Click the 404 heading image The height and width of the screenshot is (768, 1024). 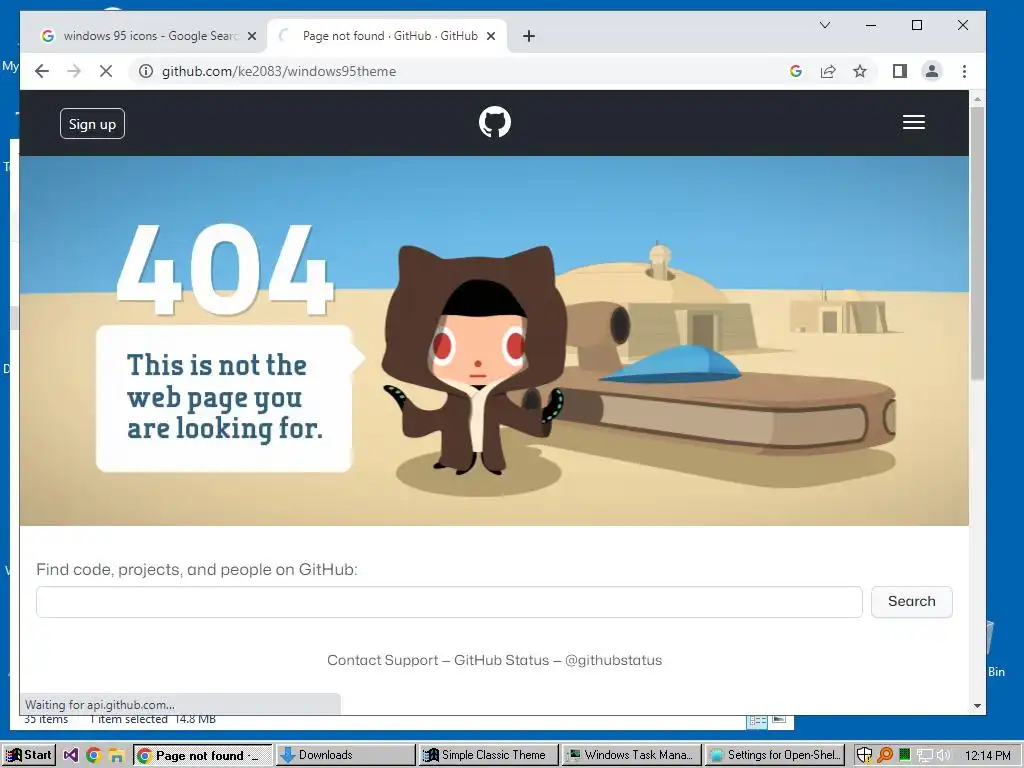coord(224,270)
